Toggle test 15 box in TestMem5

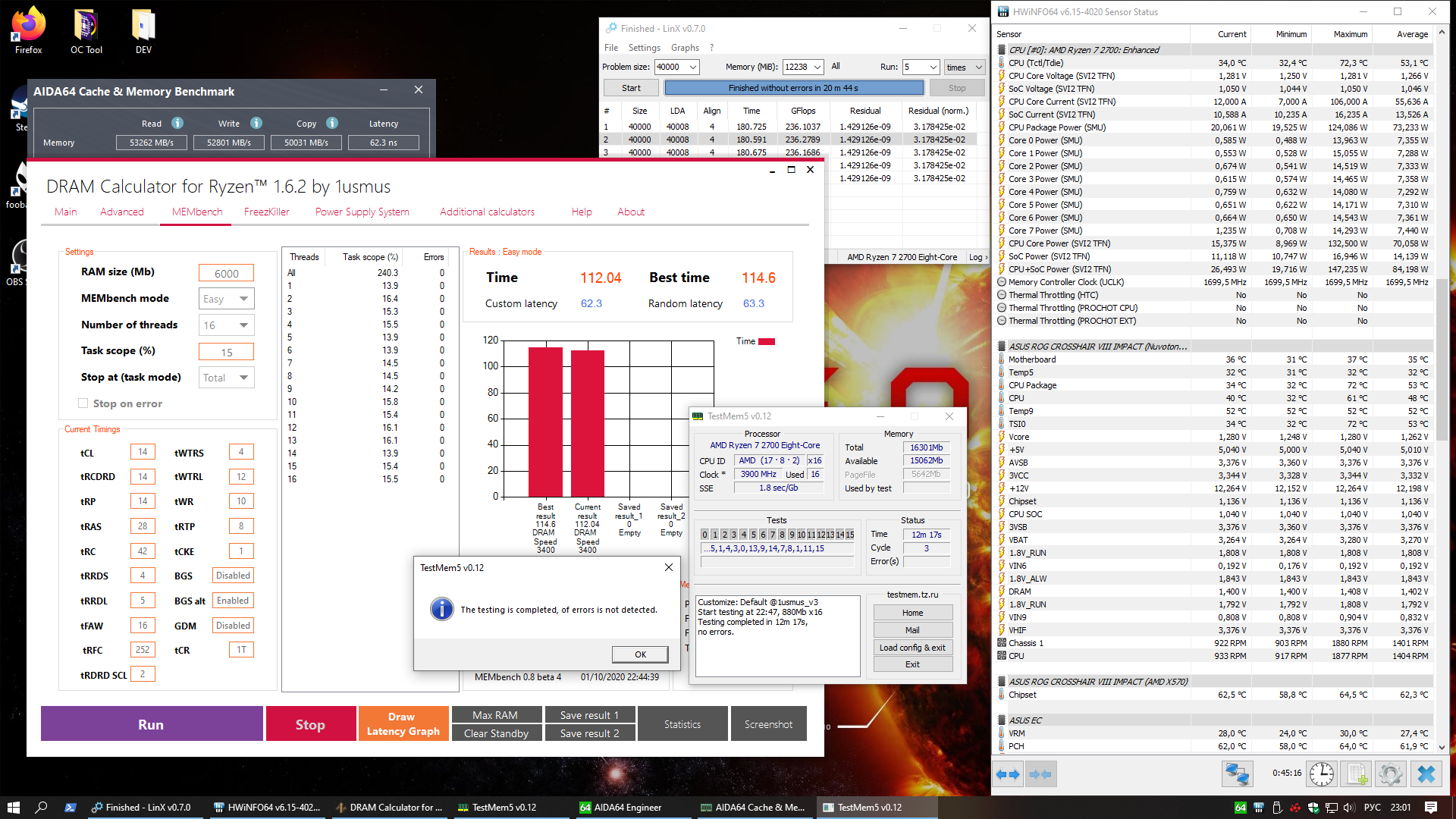point(850,535)
